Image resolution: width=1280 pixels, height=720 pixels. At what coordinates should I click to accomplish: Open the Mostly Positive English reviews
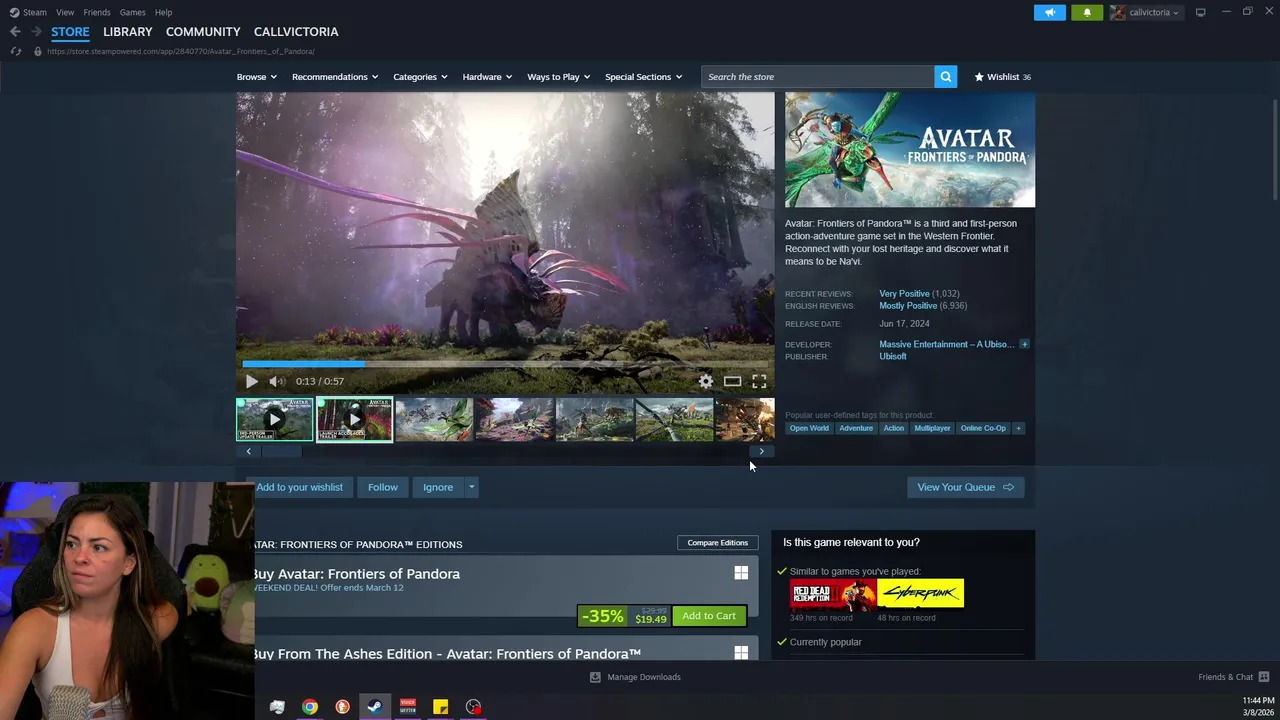[x=908, y=306]
